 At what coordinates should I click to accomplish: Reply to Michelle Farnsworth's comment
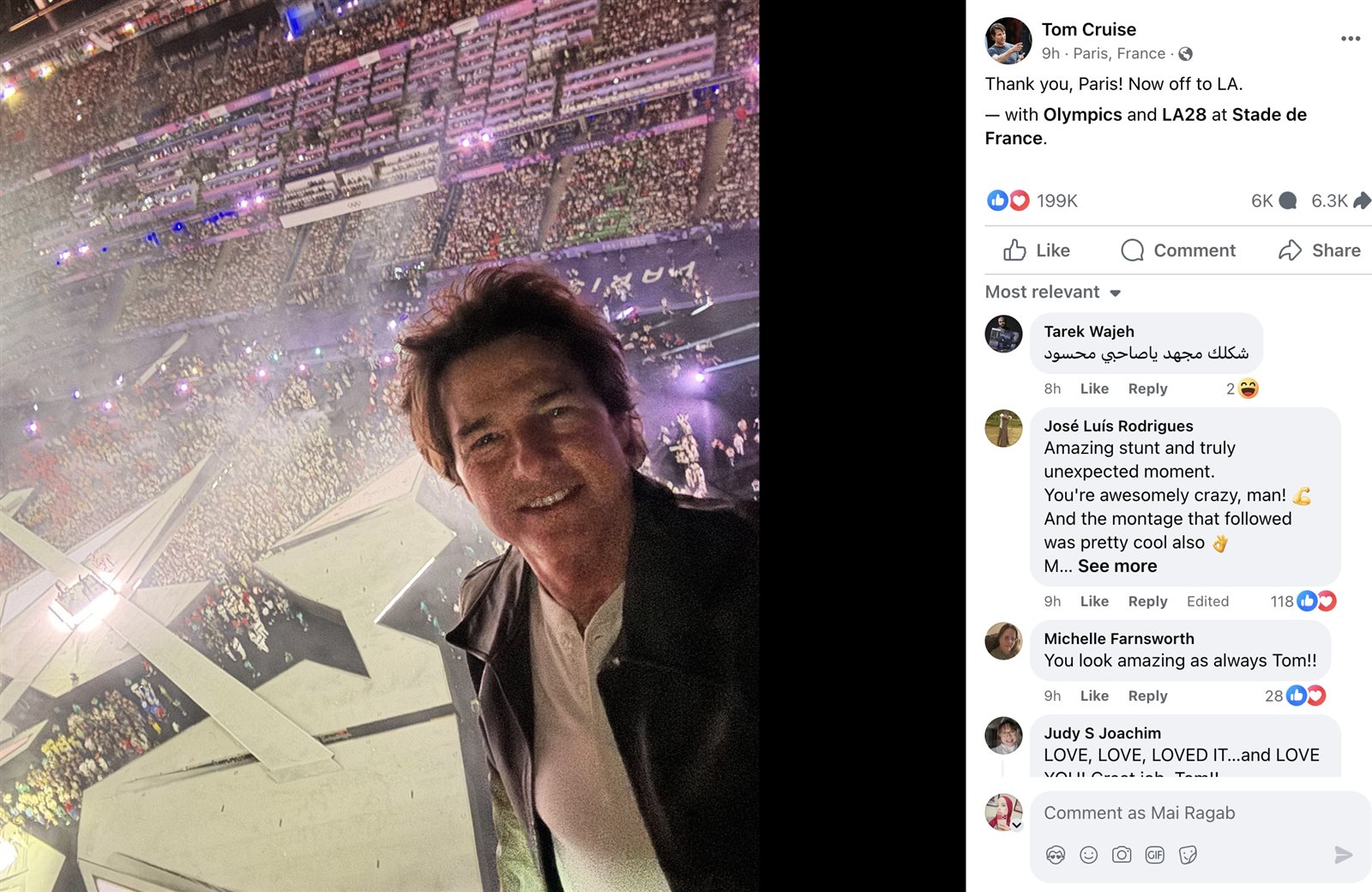point(1147,696)
